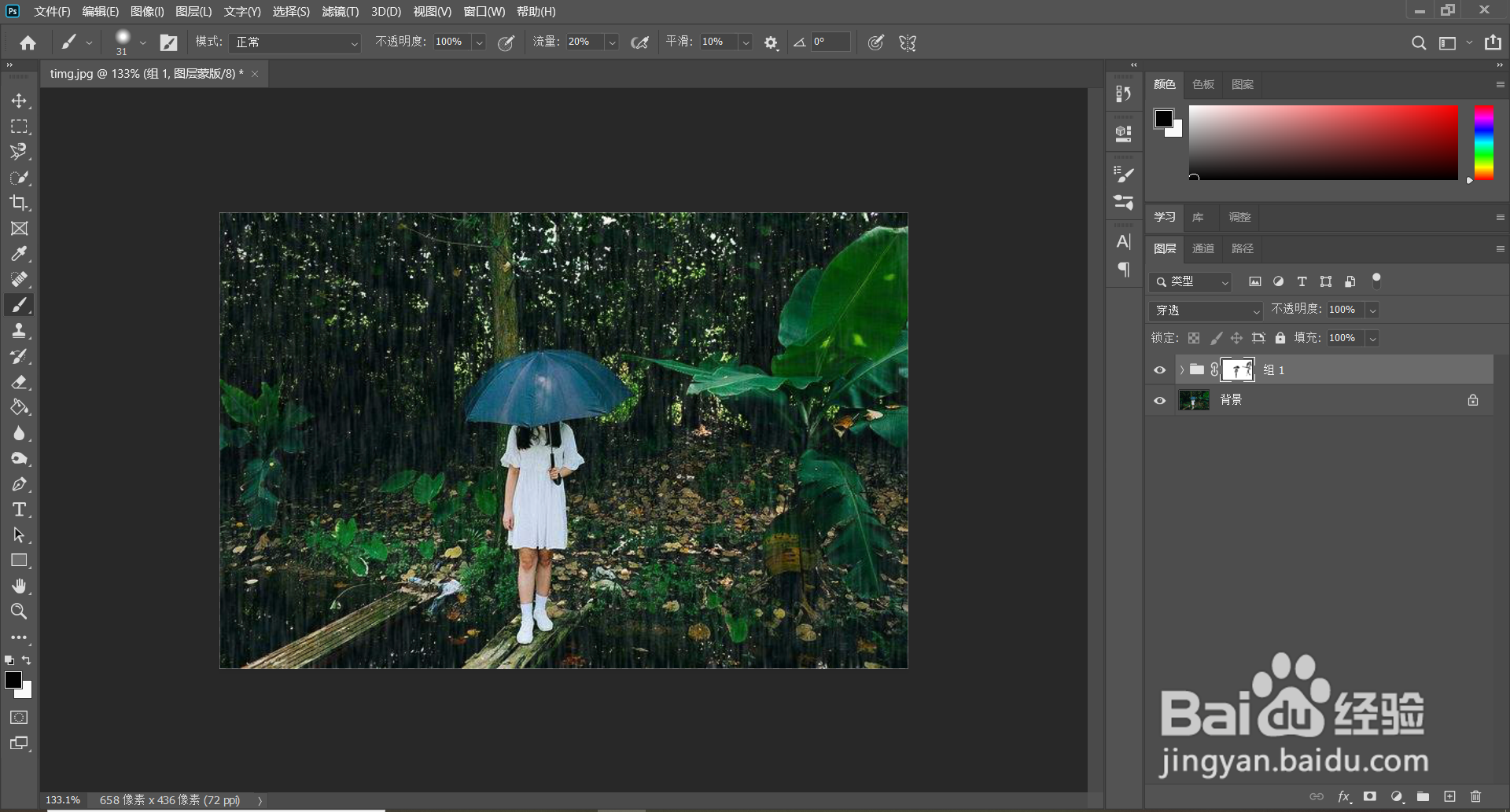Screen dimensions: 1510x812
Task: Toggle Quick Mask mode
Action: pyautogui.click(x=19, y=717)
